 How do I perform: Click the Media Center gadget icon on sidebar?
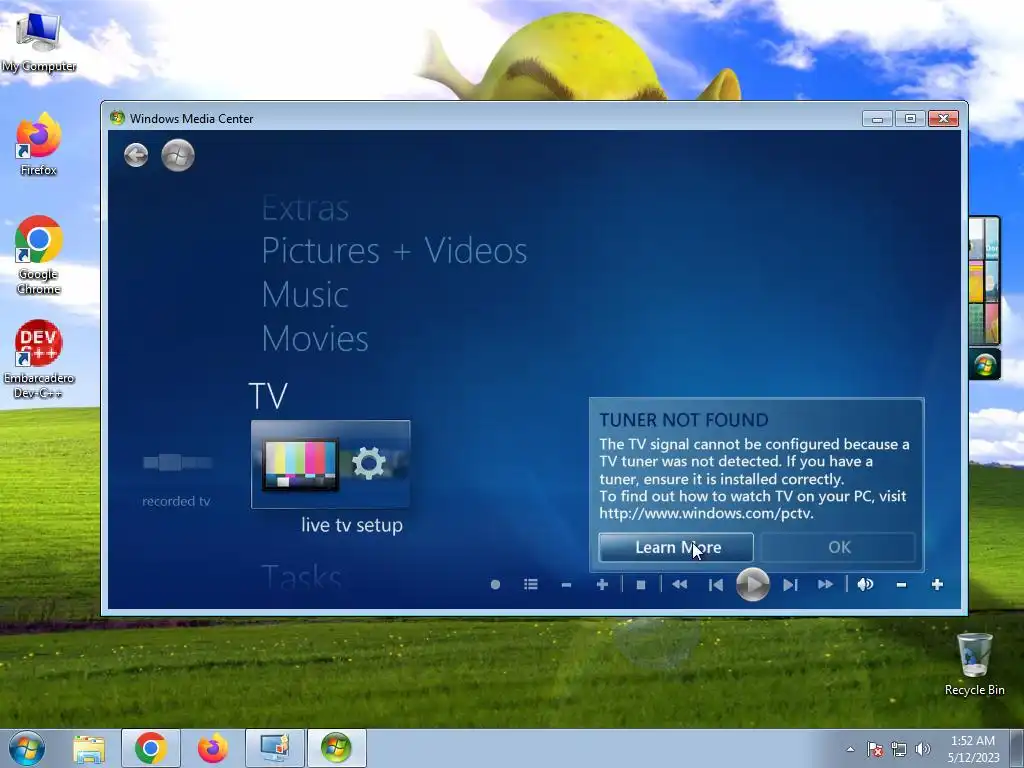click(x=985, y=364)
